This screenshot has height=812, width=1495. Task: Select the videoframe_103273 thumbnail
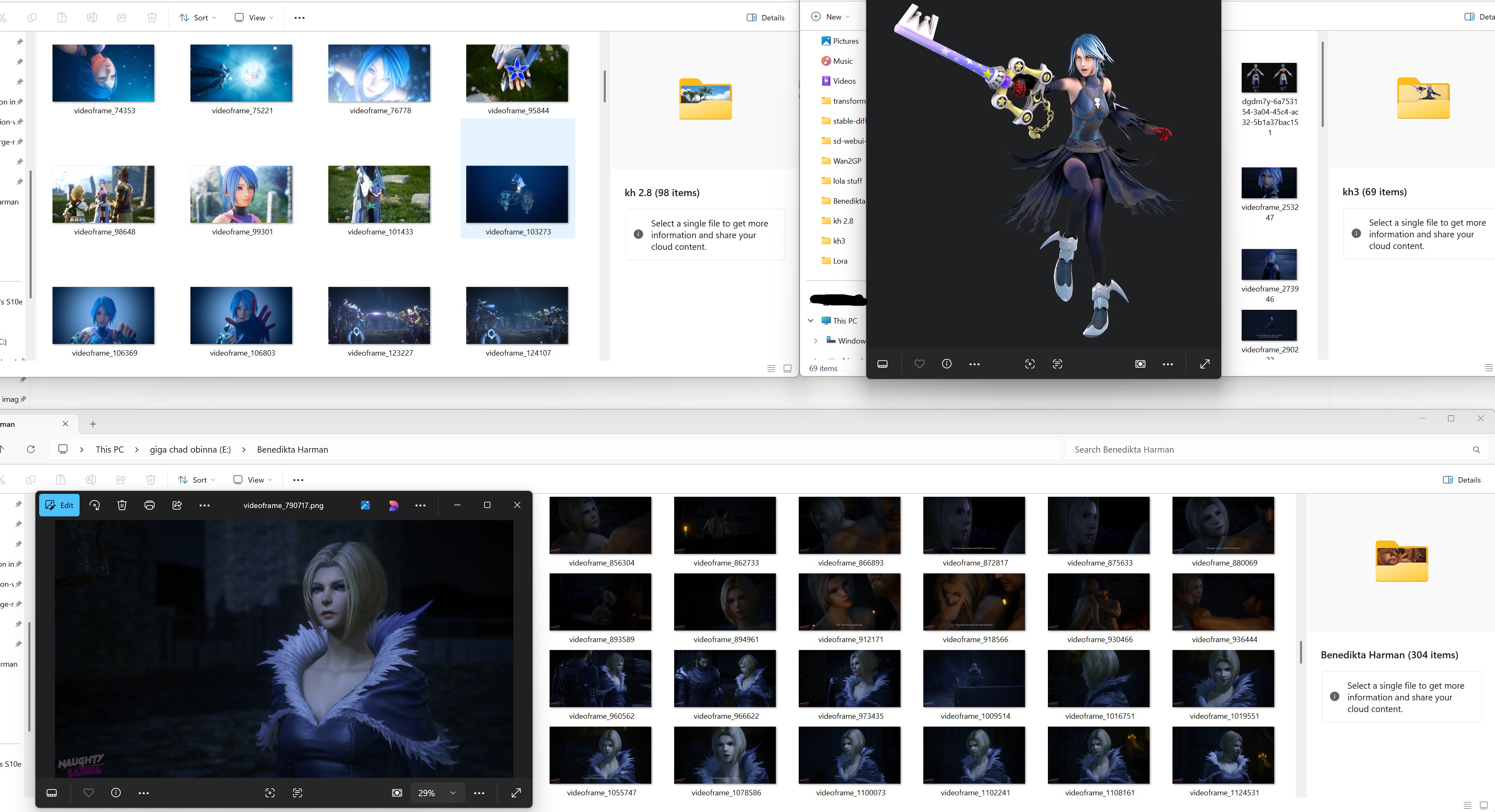pos(517,179)
